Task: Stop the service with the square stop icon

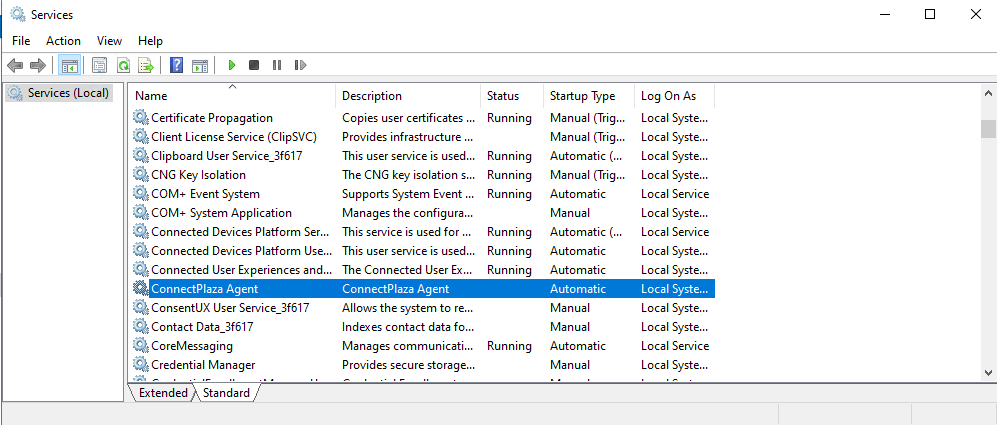Action: [x=254, y=65]
